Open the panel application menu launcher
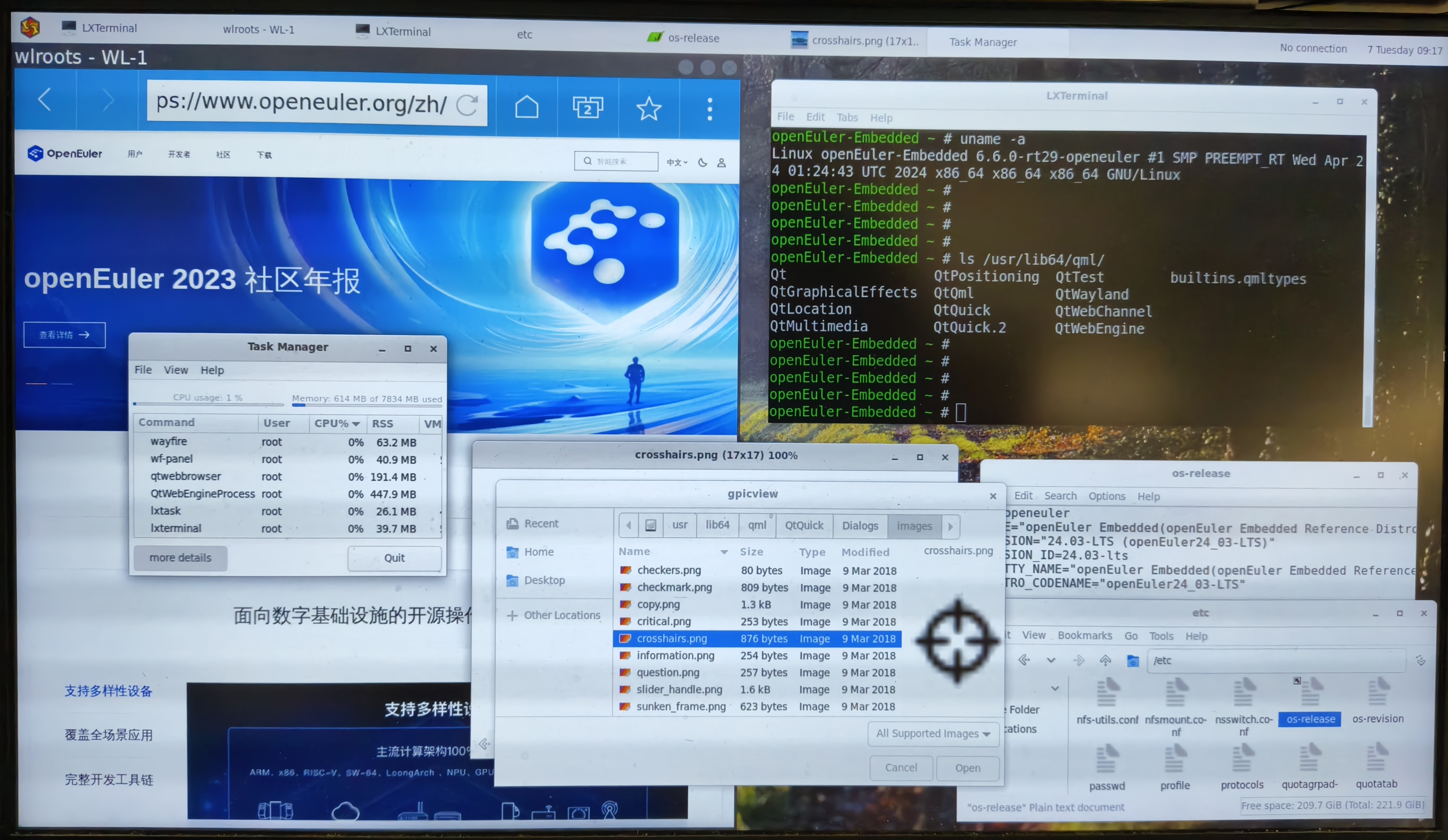Viewport: 1448px width, 840px height. [30, 26]
